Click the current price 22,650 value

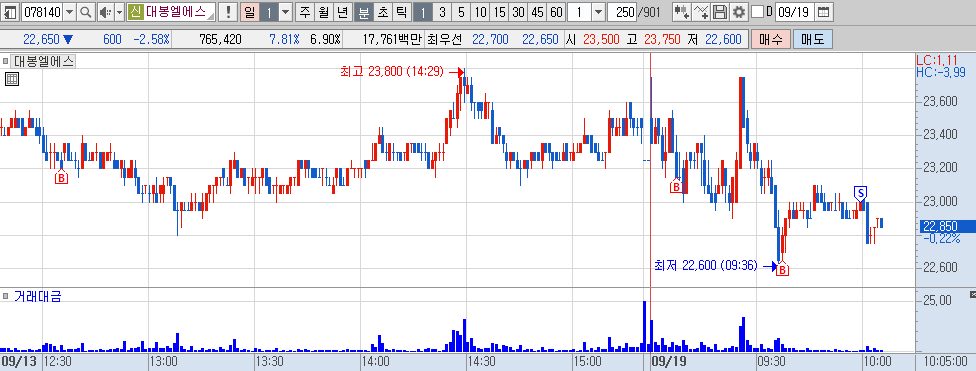coord(41,39)
